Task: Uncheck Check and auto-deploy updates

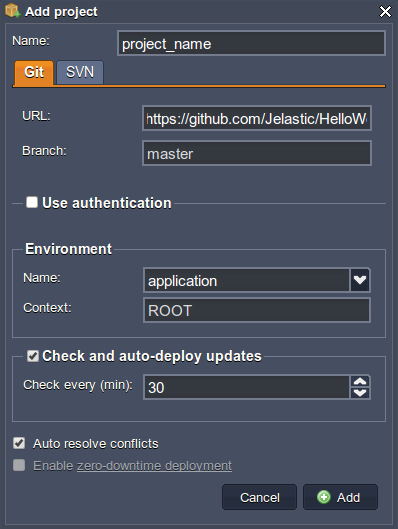Action: [33, 356]
